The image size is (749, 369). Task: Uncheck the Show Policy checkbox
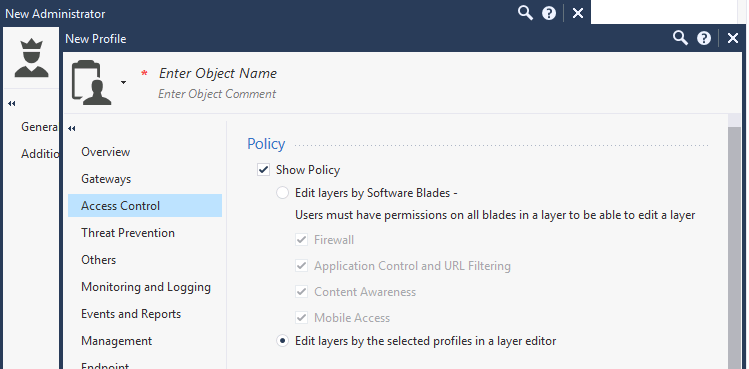tap(263, 170)
